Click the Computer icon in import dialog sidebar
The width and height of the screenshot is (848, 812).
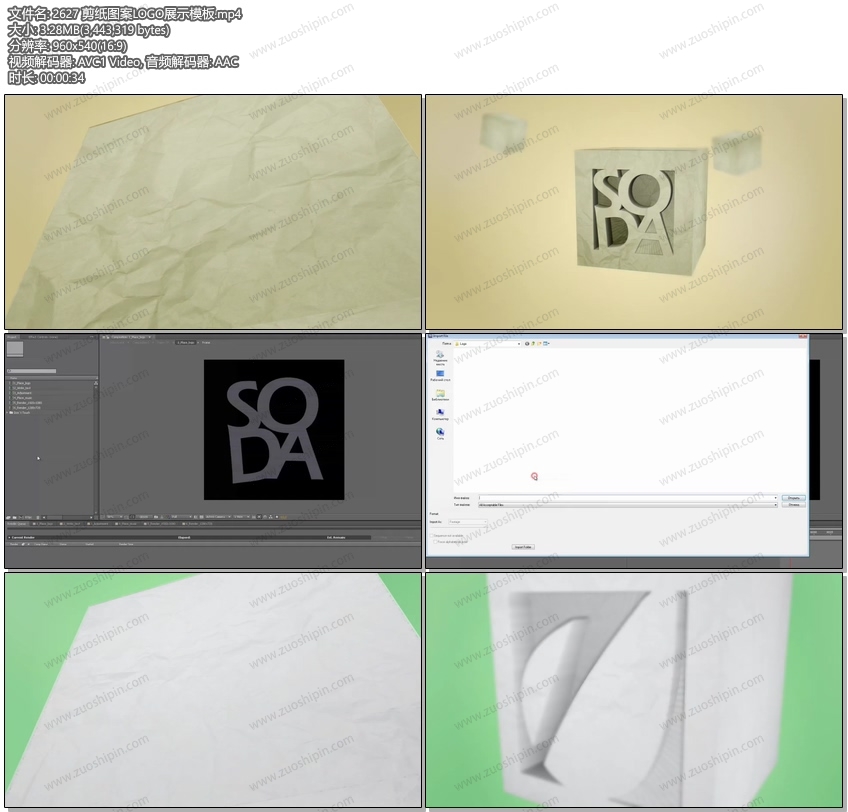[x=440, y=413]
